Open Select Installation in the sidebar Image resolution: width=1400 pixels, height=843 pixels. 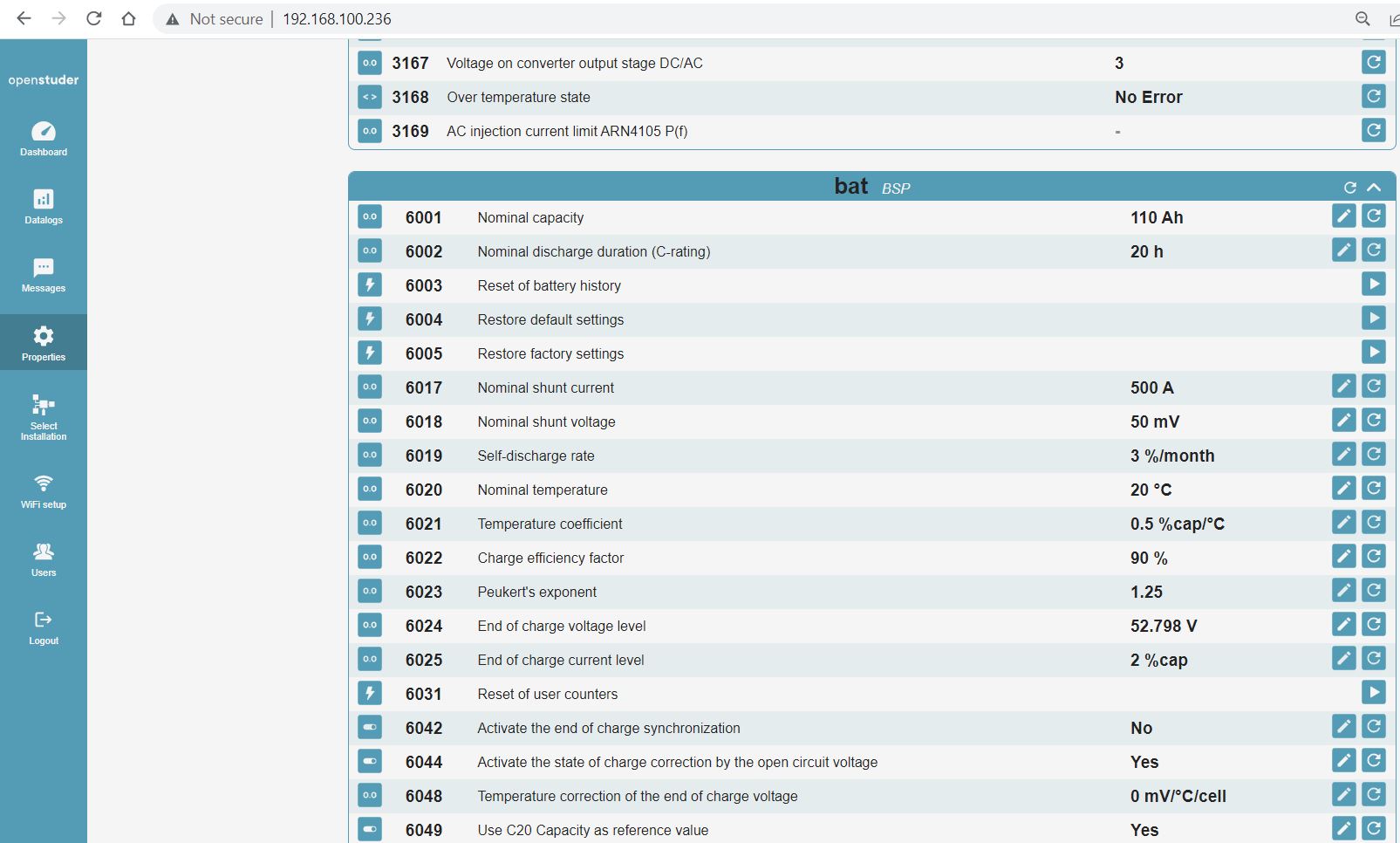44,416
